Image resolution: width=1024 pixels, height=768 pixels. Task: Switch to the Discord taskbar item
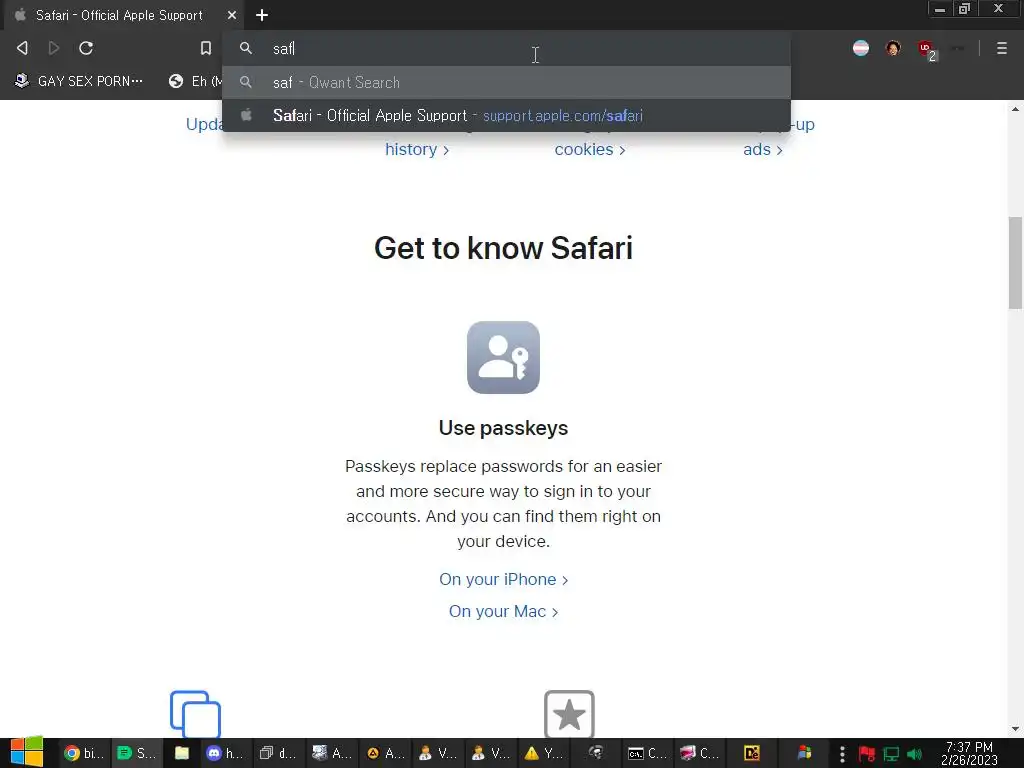pyautogui.click(x=225, y=753)
